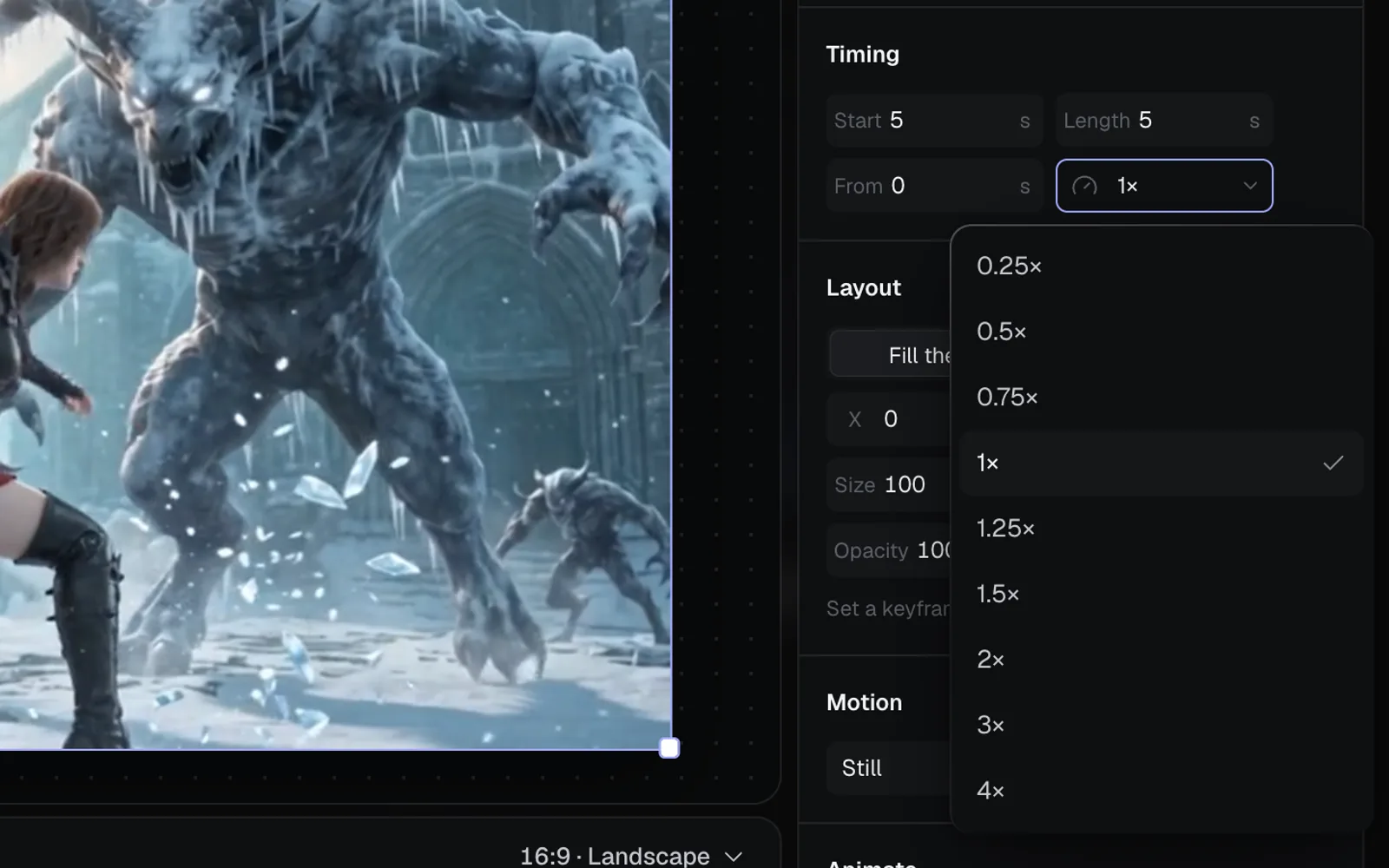Viewport: 1389px width, 868px height.
Task: Click the From offset field
Action: click(x=934, y=186)
